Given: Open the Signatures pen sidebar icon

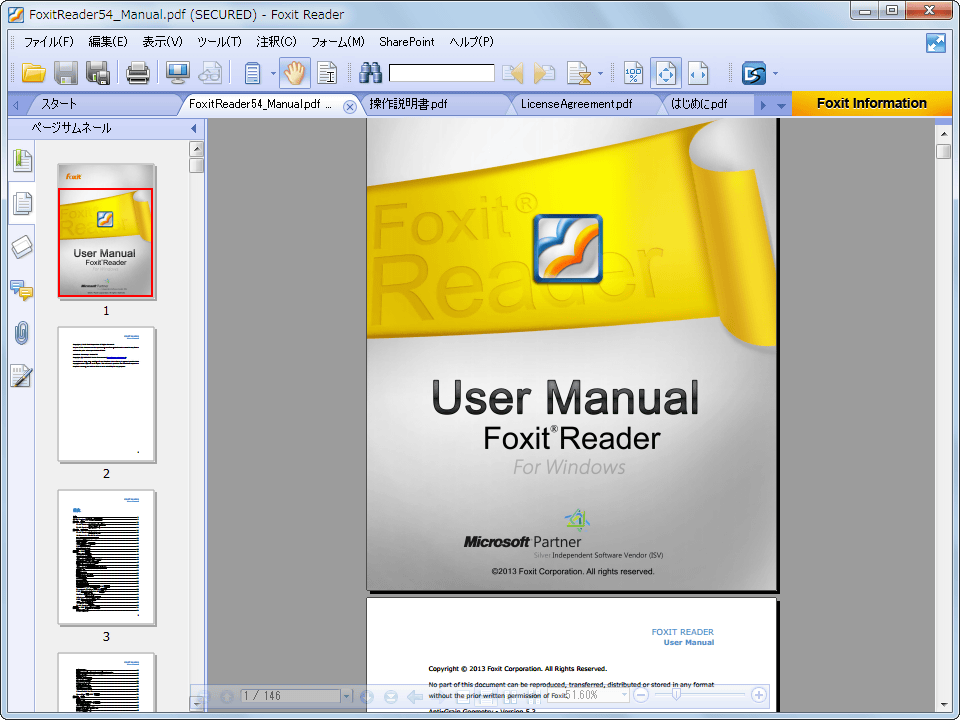Looking at the screenshot, I should click(22, 376).
